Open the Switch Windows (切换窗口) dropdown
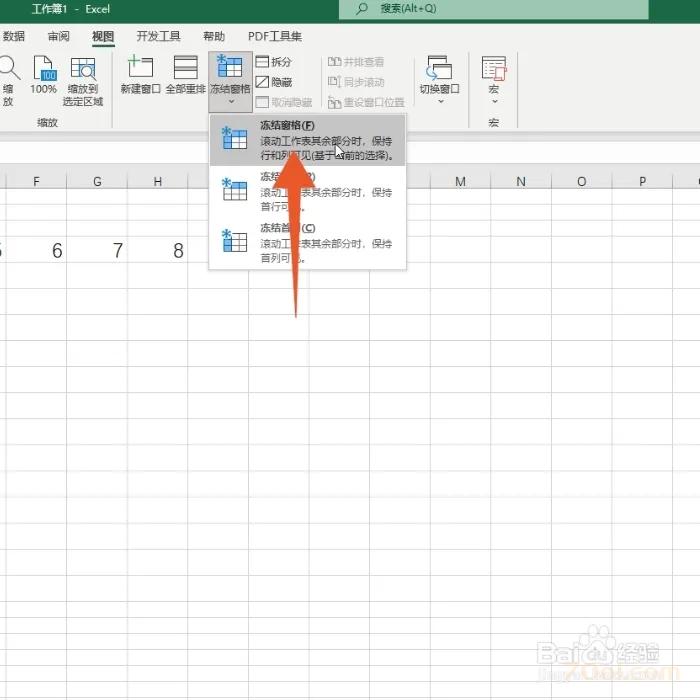 click(x=439, y=81)
